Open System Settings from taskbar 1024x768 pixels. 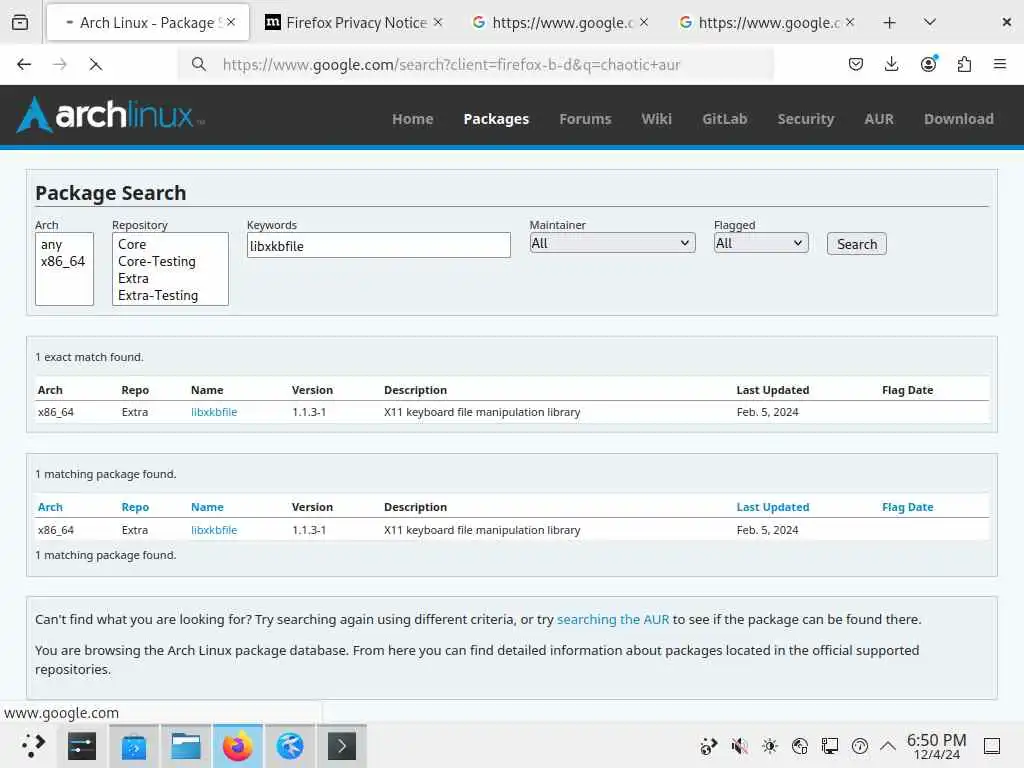click(82, 746)
